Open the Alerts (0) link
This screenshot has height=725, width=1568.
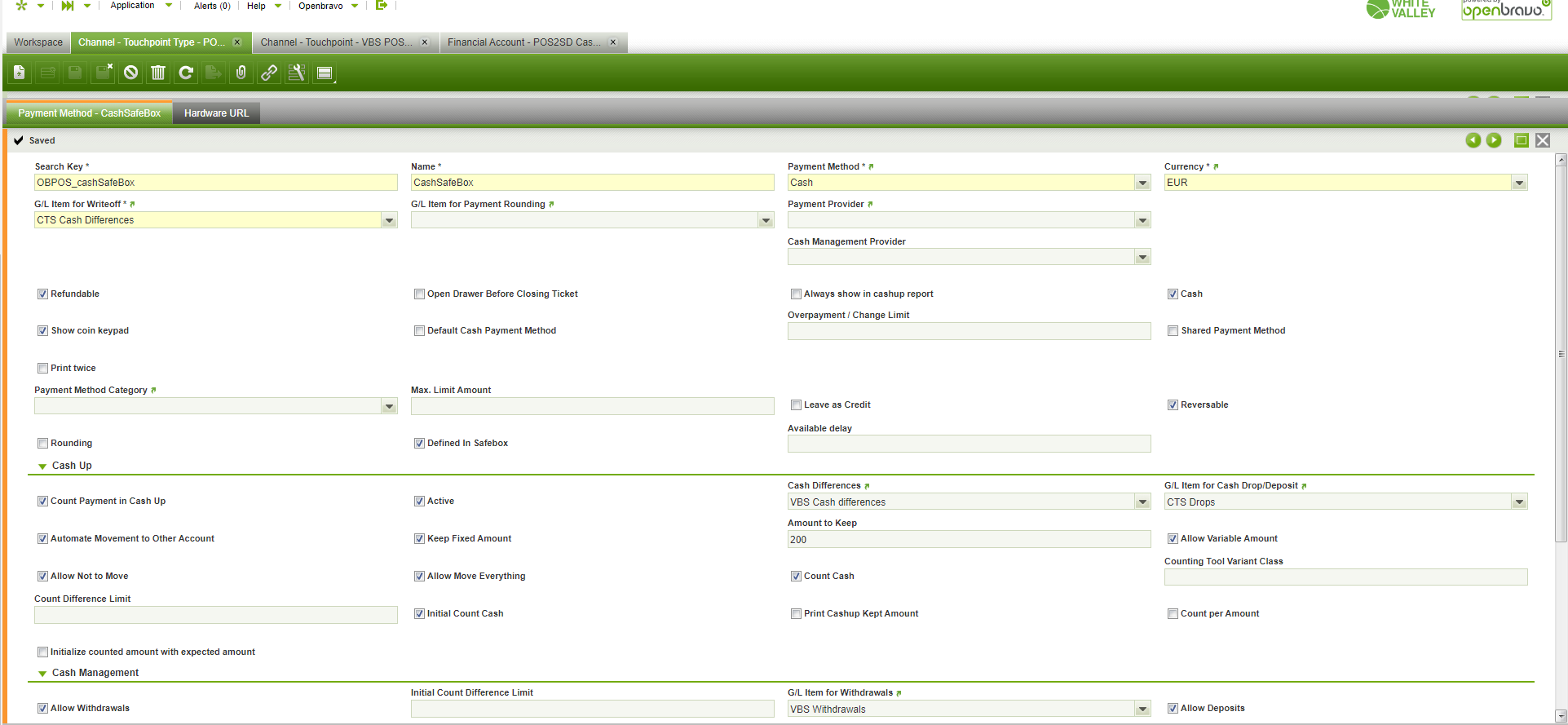[x=212, y=6]
